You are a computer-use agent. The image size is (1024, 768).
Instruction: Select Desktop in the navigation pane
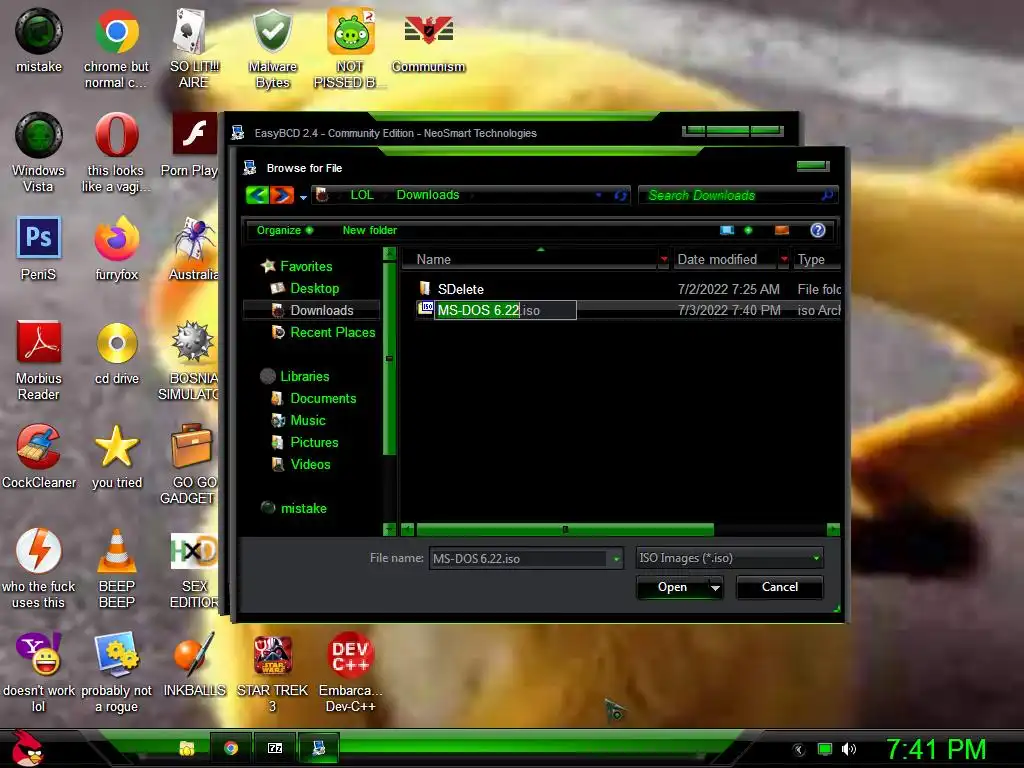coord(314,288)
